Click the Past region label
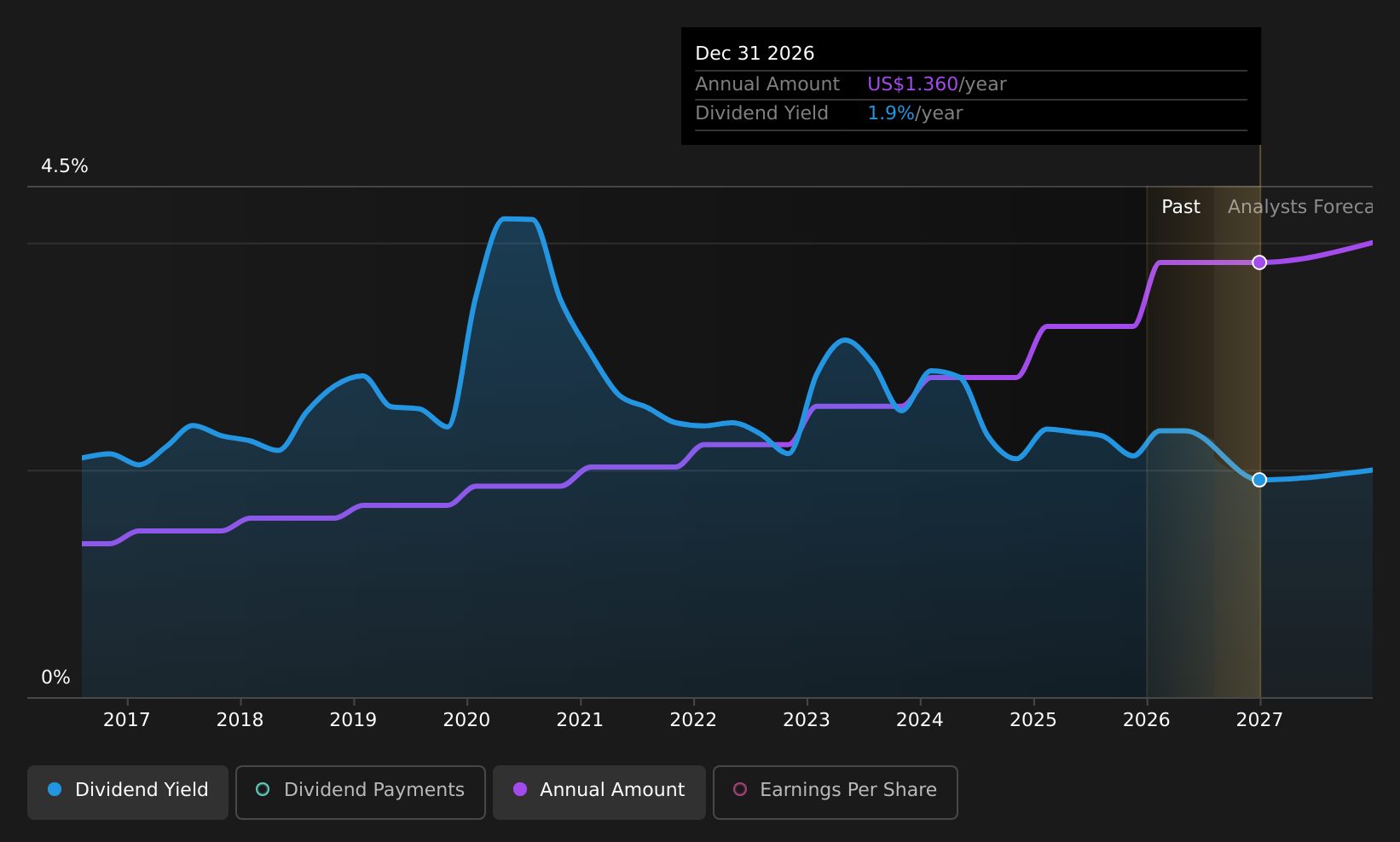 click(1181, 207)
